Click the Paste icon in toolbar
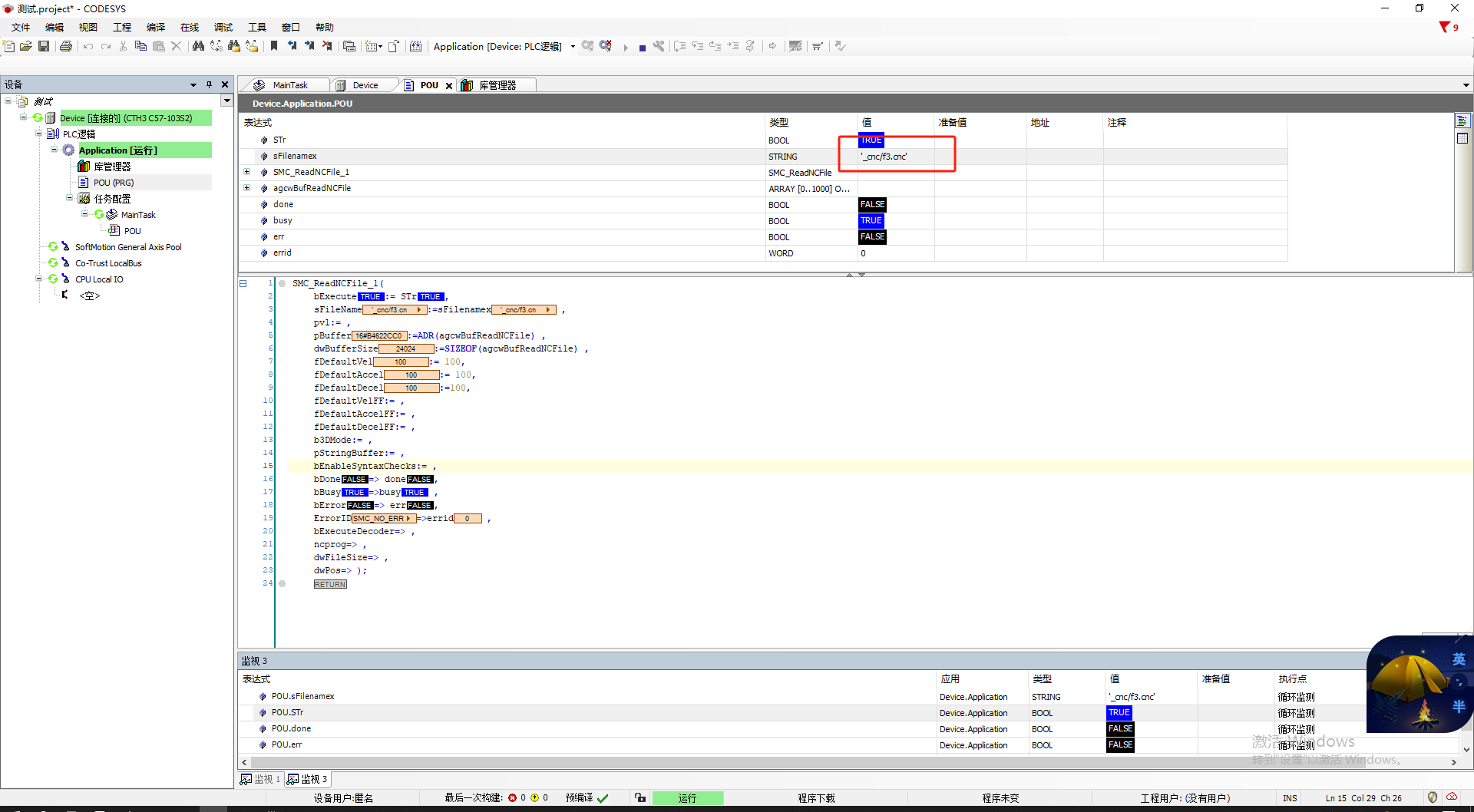This screenshot has width=1474, height=812. click(x=159, y=46)
